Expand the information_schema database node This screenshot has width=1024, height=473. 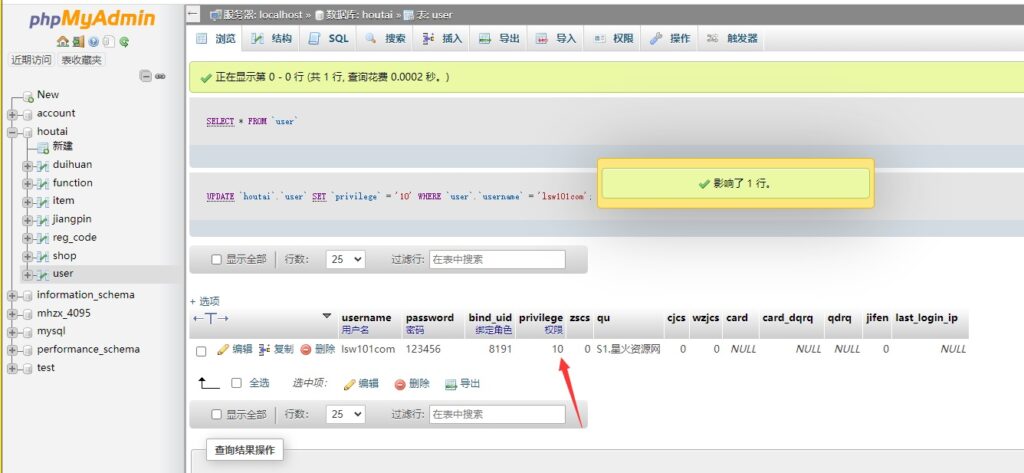(x=12, y=296)
